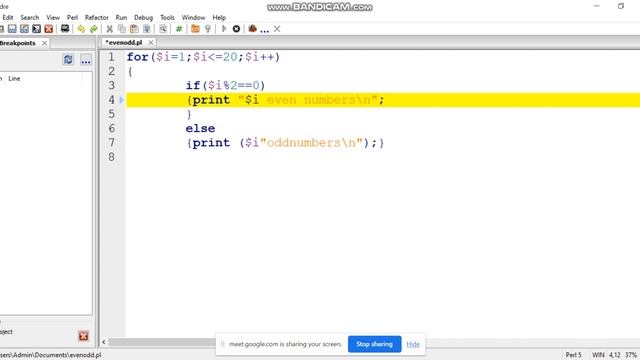Click the Save file toolbar icon
Viewport: 640px width, 360px height.
pos(12,29)
